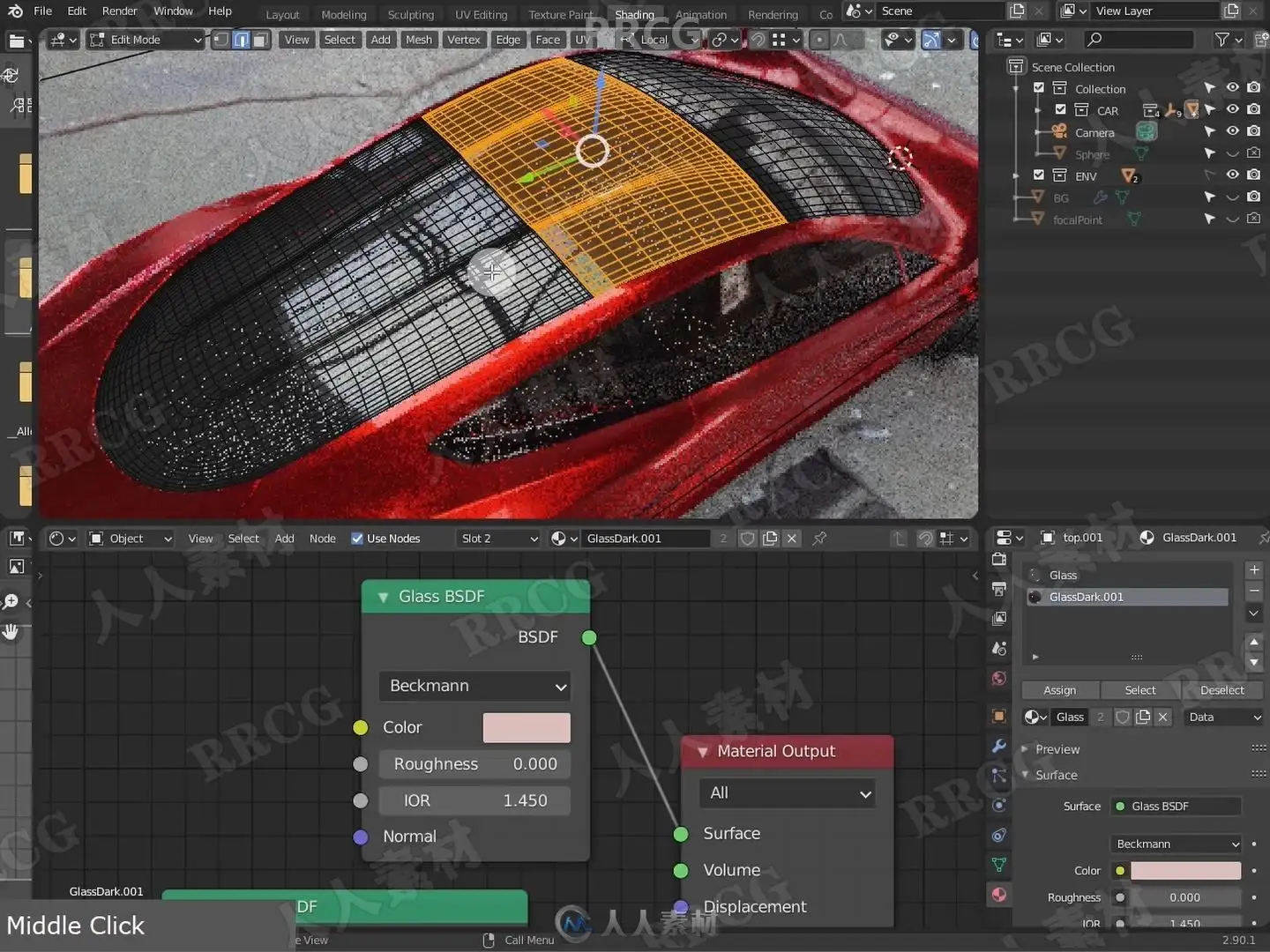
Task: Toggle proportional editing icon in viewport header
Action: [x=819, y=40]
